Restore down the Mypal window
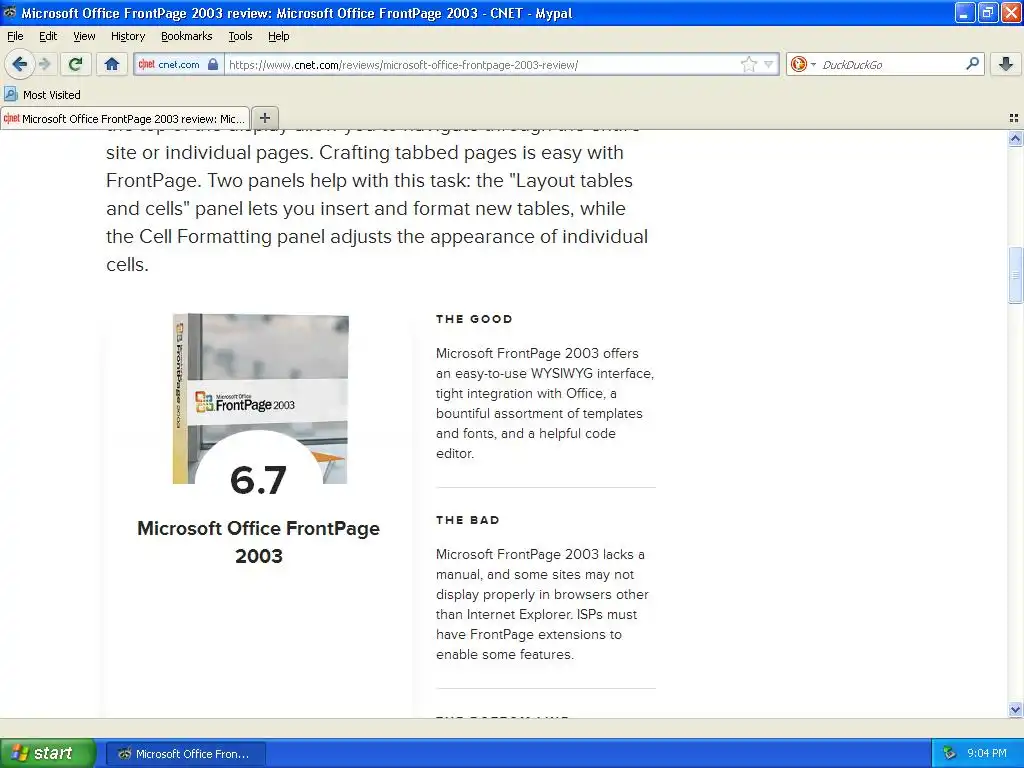1024x768 pixels. (987, 12)
